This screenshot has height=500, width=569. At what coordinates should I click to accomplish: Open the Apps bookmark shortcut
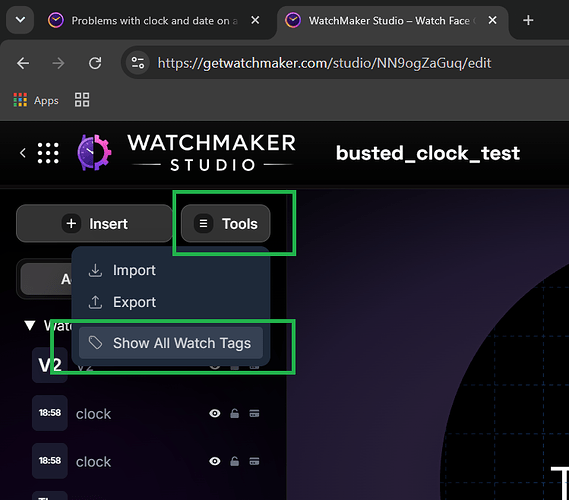coord(36,100)
